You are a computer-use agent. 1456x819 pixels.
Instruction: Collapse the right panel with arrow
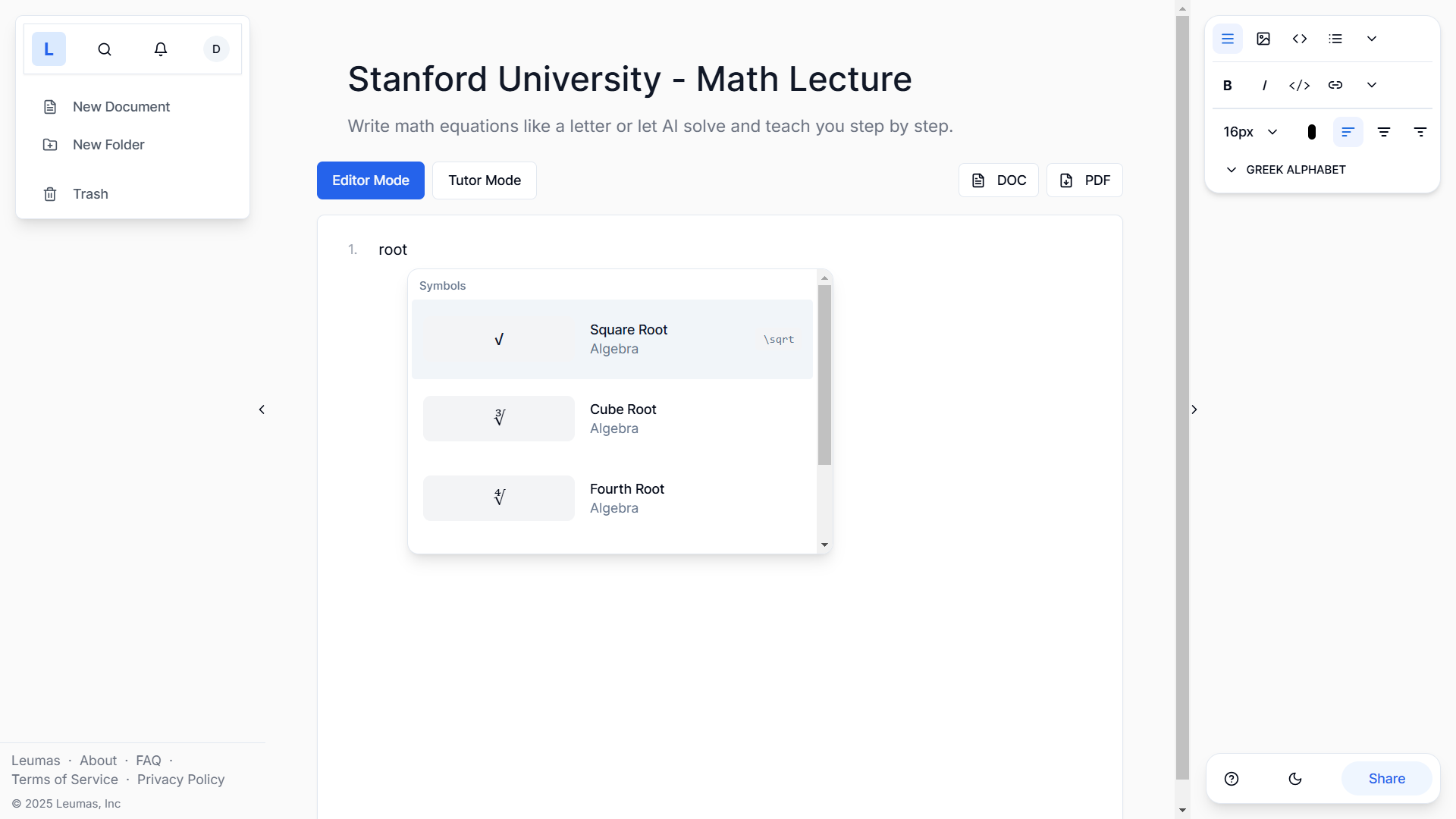pyautogui.click(x=1194, y=409)
